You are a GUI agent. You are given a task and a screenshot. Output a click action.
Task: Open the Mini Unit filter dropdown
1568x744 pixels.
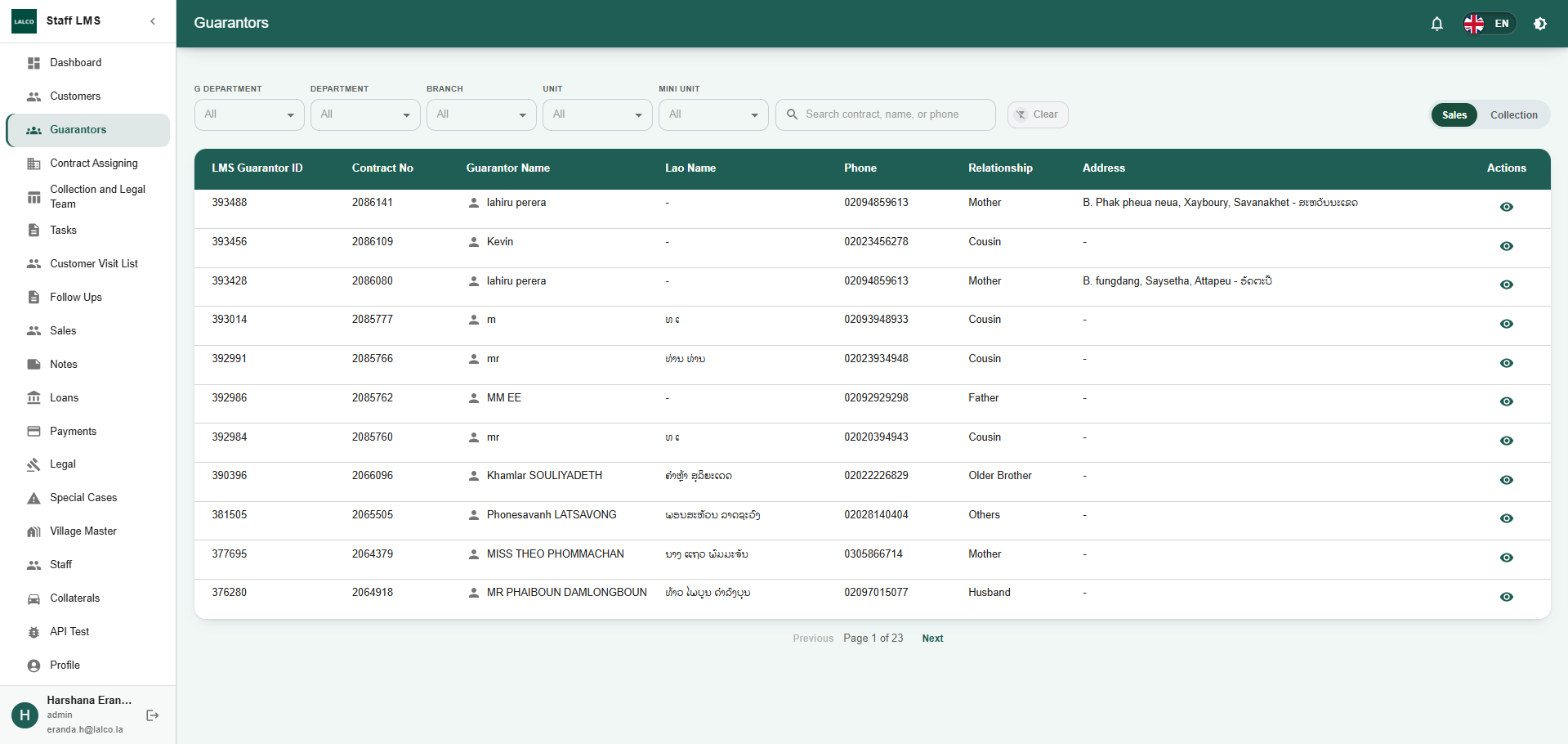[713, 114]
